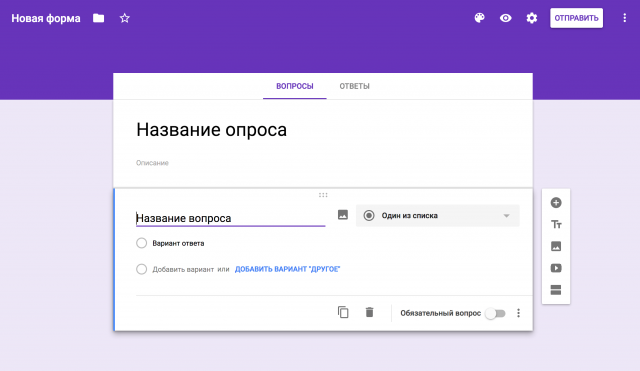Click the Описание field
Screen dimensions: 640x371
pos(152,163)
